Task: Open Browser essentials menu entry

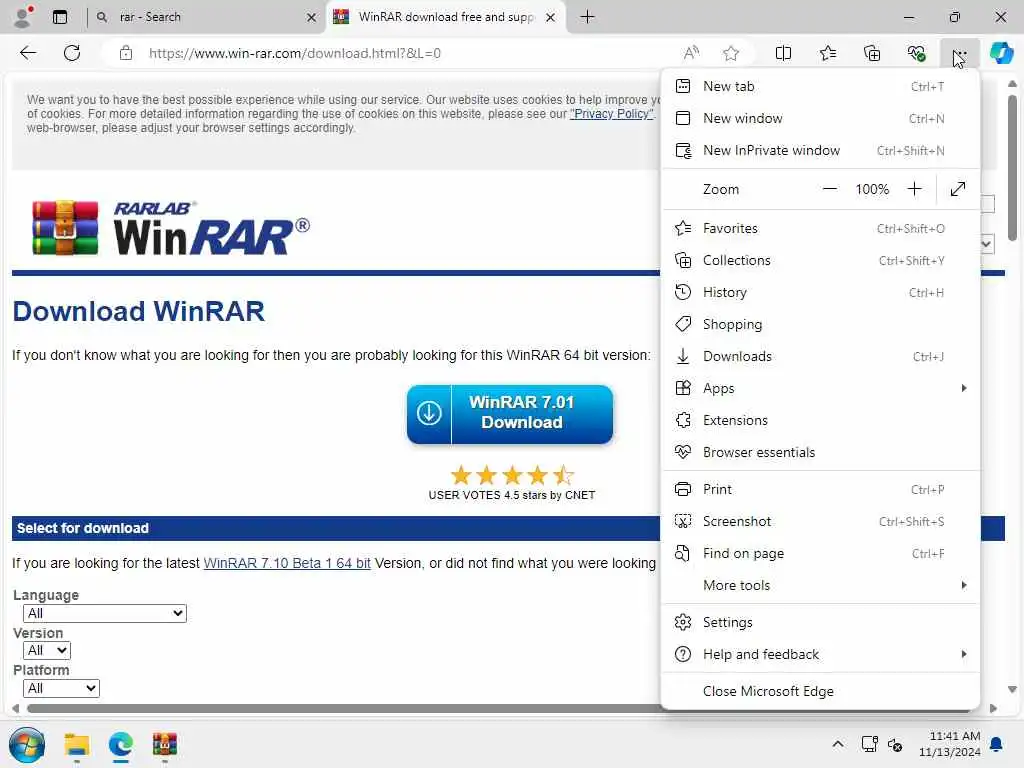Action: (820, 453)
